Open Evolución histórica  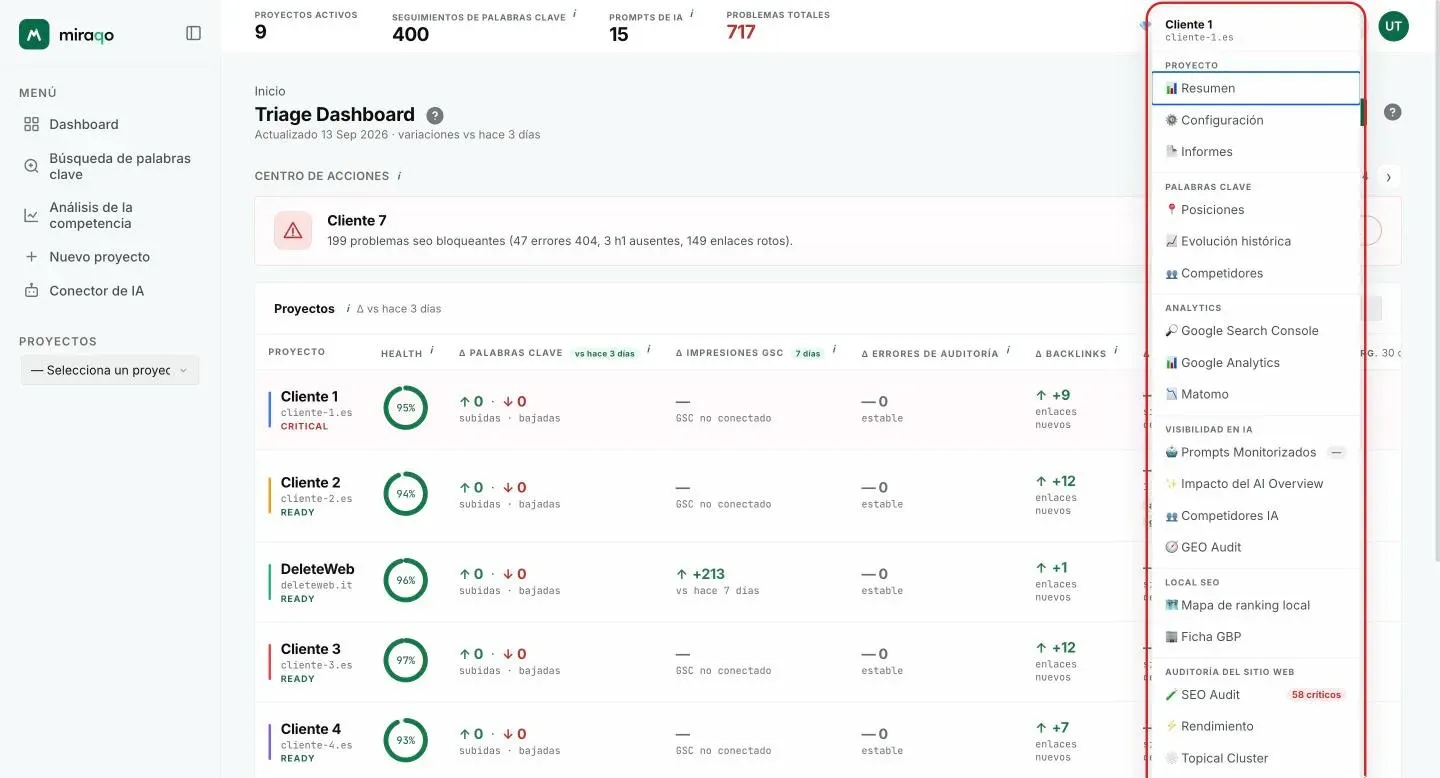(x=1256, y=241)
